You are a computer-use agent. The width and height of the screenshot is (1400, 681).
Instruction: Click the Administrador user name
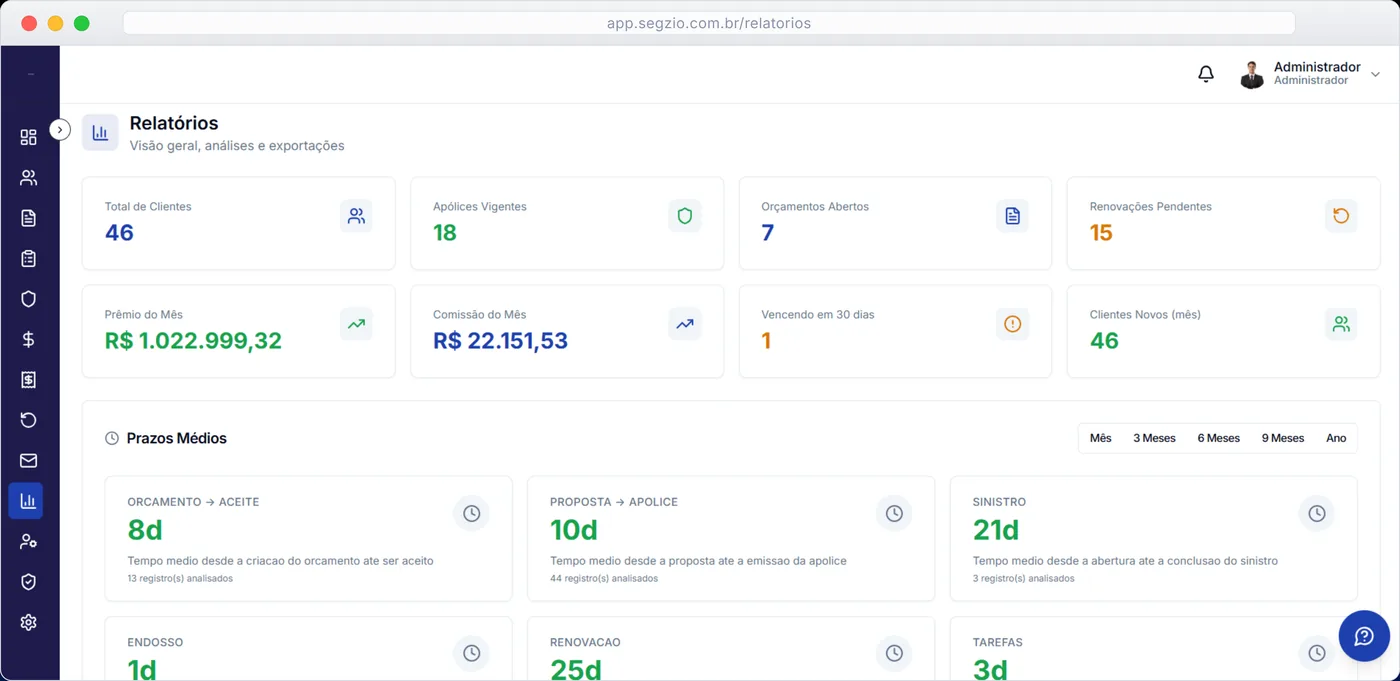[1317, 67]
